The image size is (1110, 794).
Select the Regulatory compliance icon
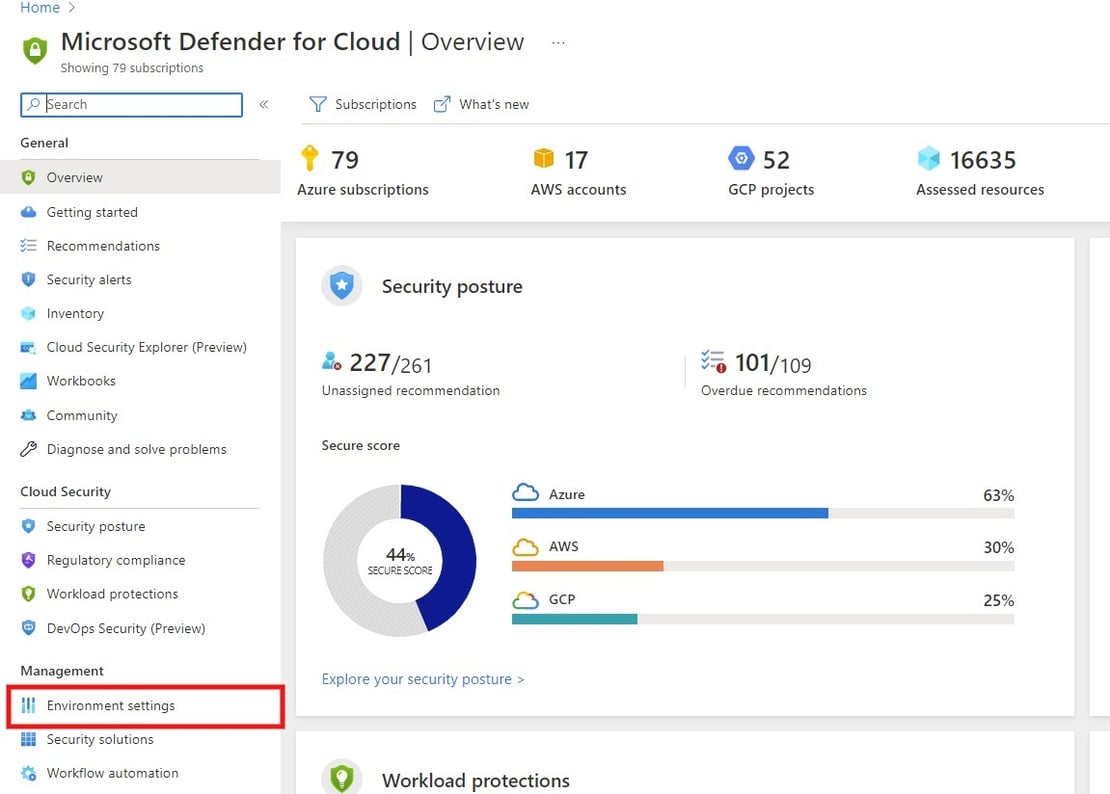click(30, 560)
